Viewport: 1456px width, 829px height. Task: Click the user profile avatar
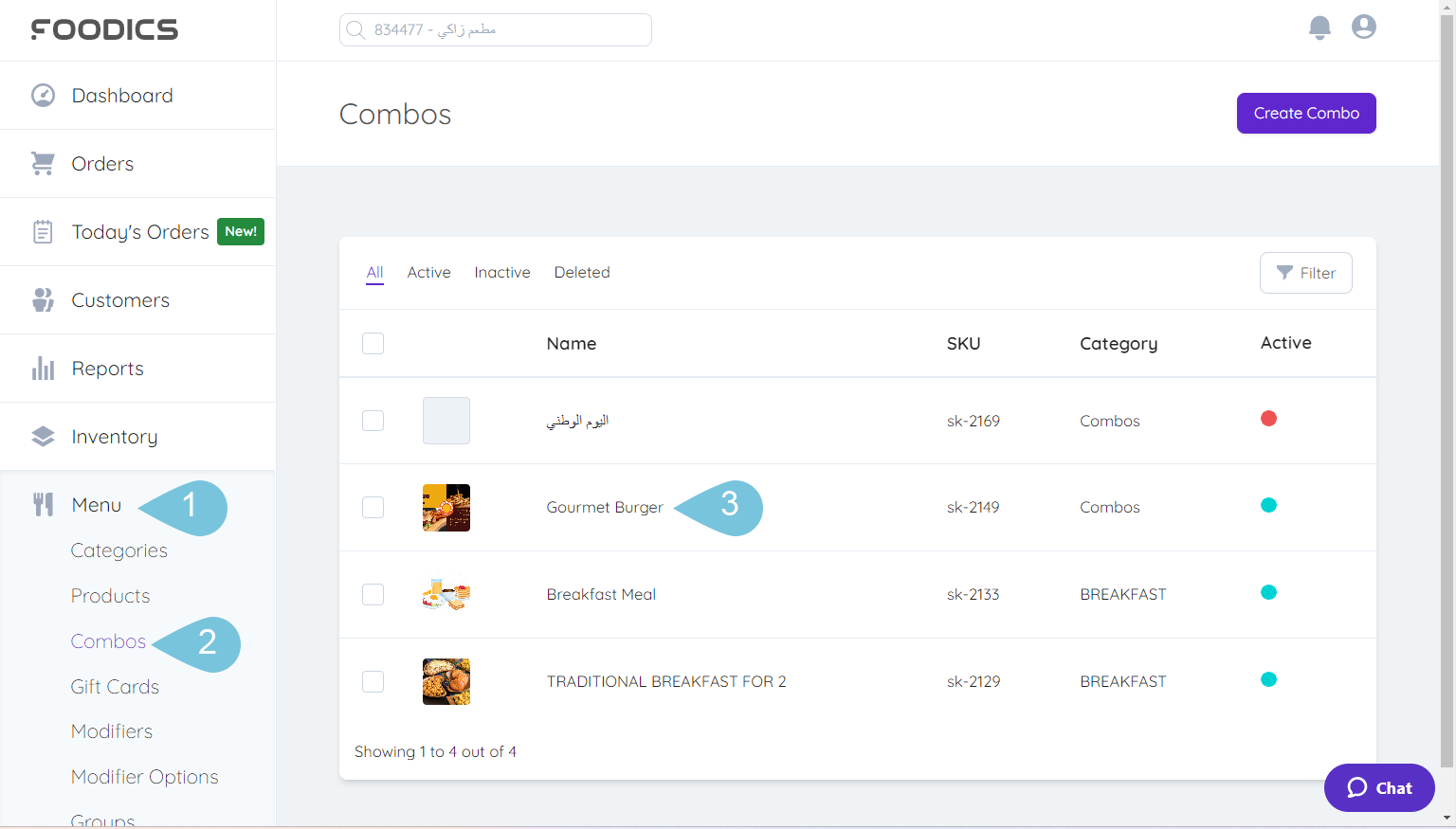(x=1364, y=27)
